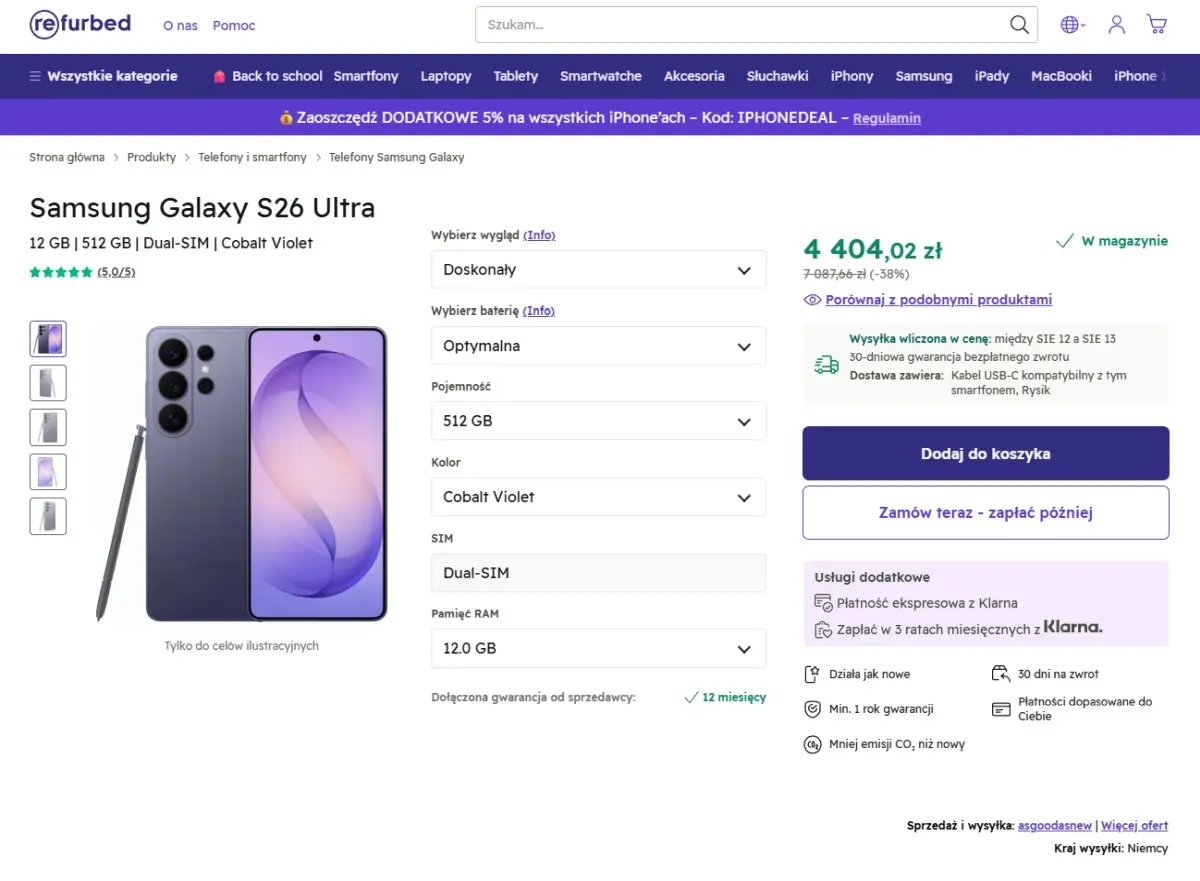The width and height of the screenshot is (1200, 881).
Task: Click Zamów teraz - zapłać później
Action: 986,513
